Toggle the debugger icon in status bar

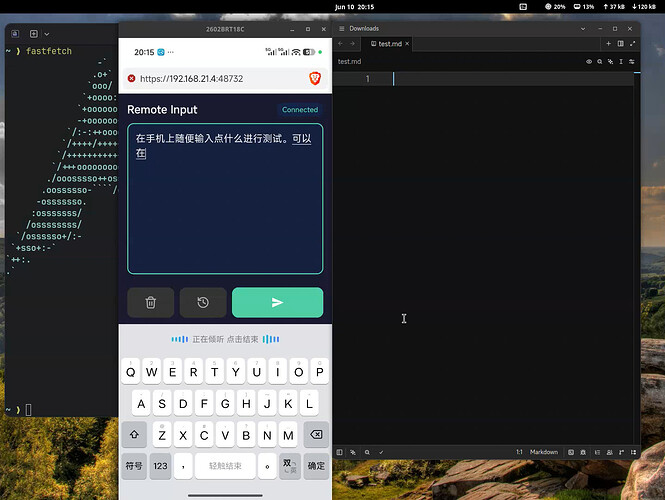(x=583, y=452)
